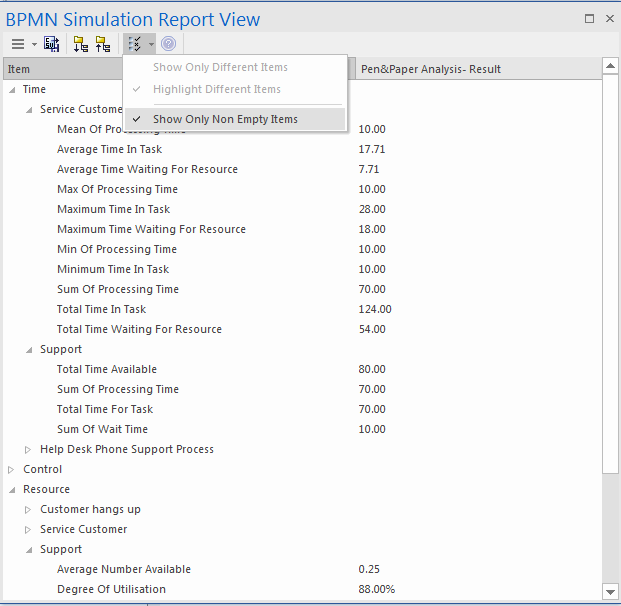This screenshot has width=621, height=606.
Task: Close the BPMN Simulation Report View panel
Action: coord(608,18)
